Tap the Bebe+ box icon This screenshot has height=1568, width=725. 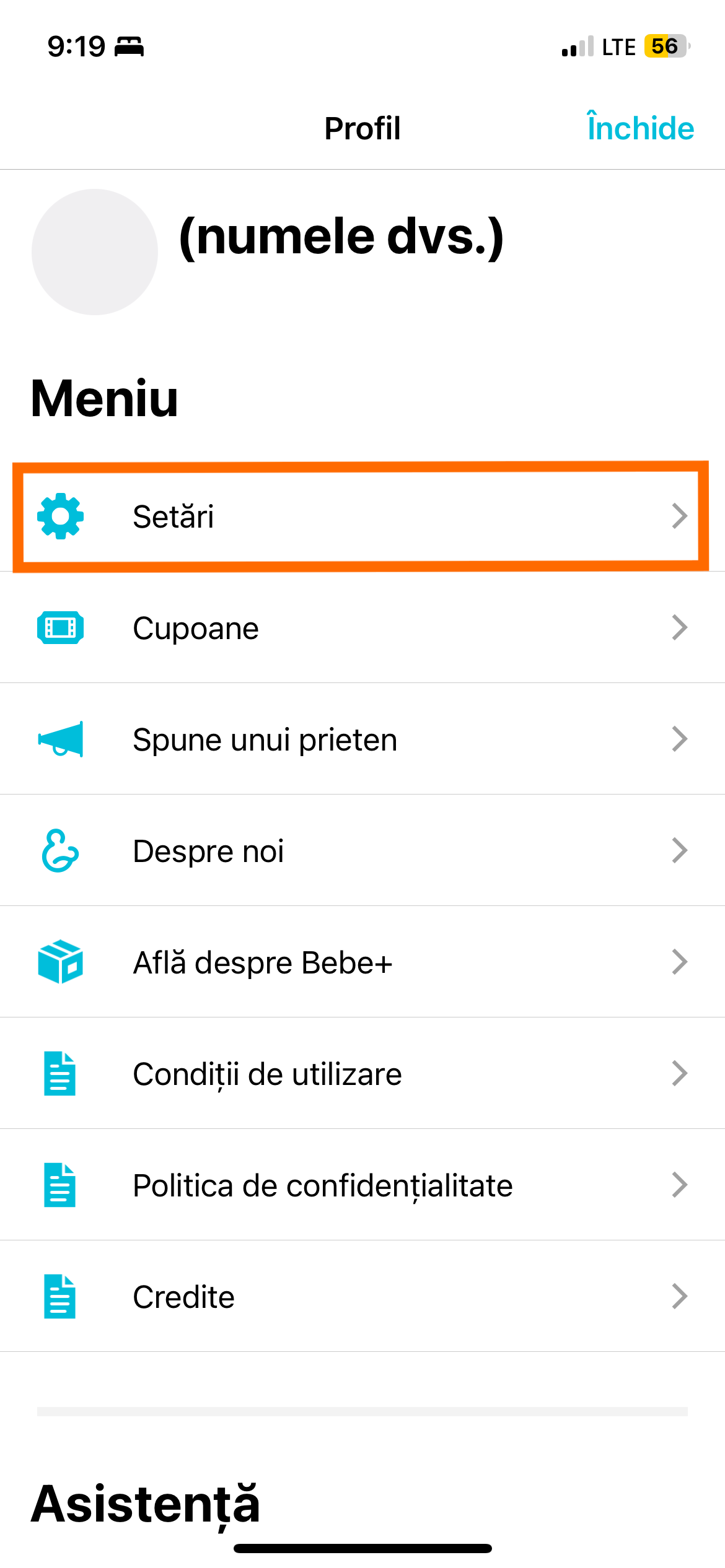pyautogui.click(x=60, y=962)
